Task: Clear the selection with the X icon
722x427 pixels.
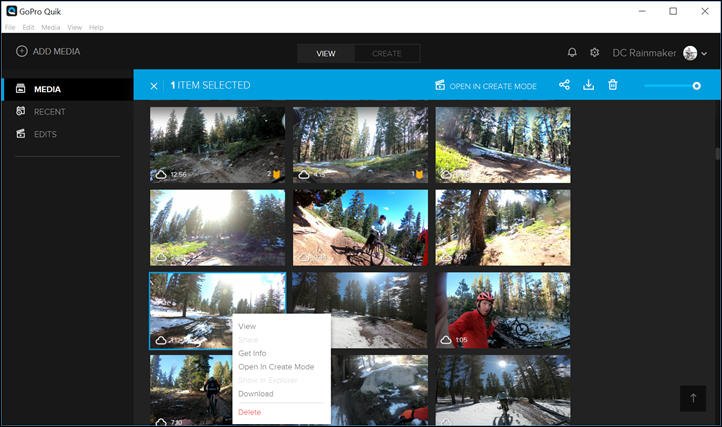Action: (x=154, y=86)
